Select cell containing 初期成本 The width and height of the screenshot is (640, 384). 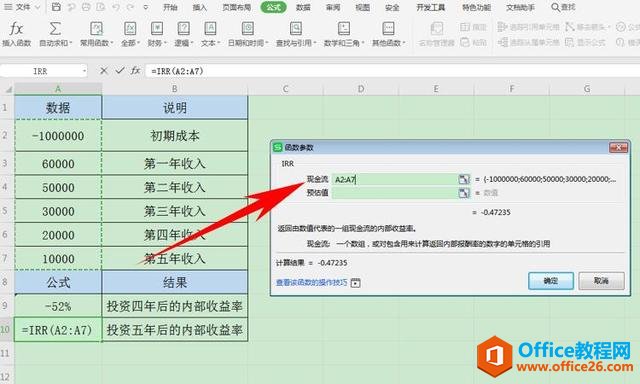[175, 135]
